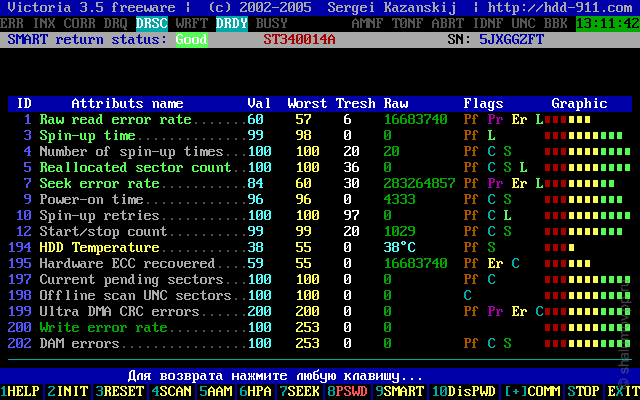Screen dimensions: 640x400
Task: Click the Start/stop raw value 1029
Action: point(400,231)
